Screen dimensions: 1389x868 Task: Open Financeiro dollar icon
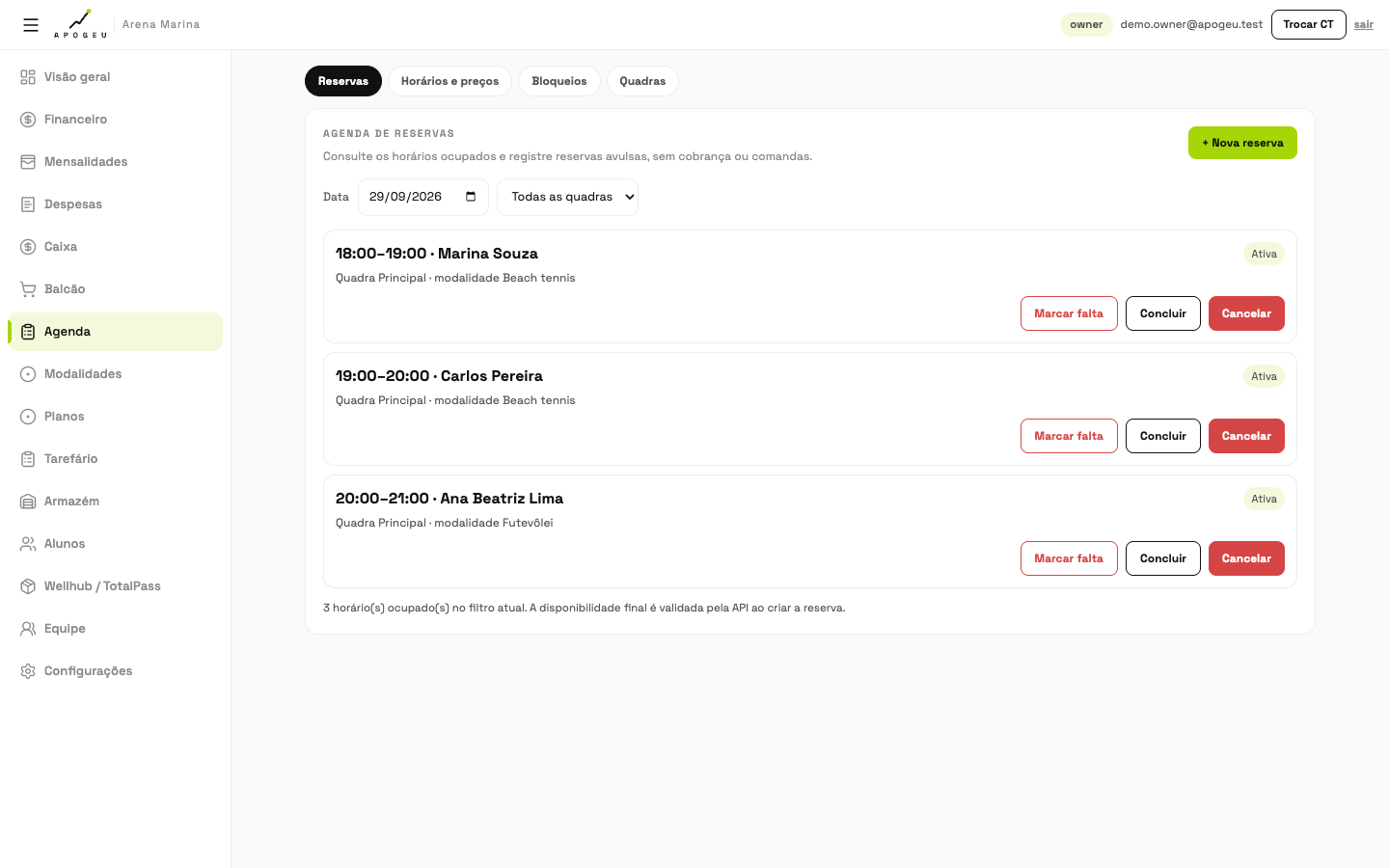coord(28,120)
